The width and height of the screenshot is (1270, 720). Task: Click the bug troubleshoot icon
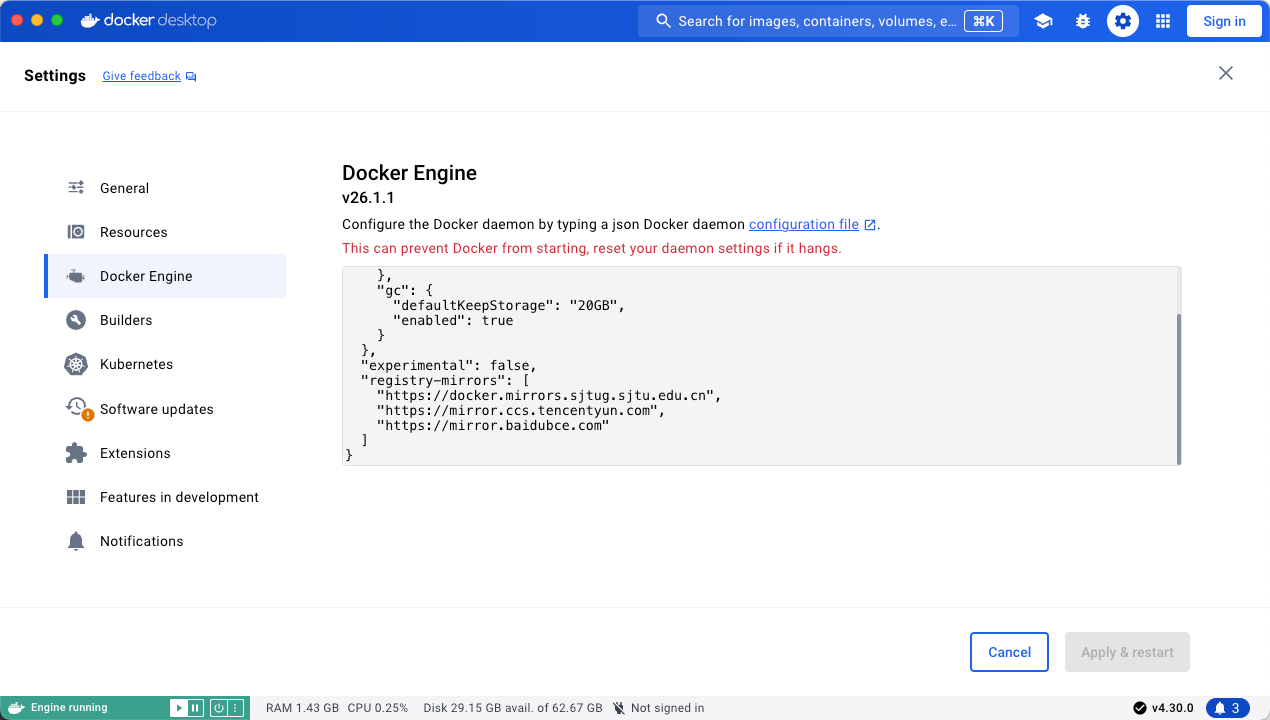pos(1083,21)
